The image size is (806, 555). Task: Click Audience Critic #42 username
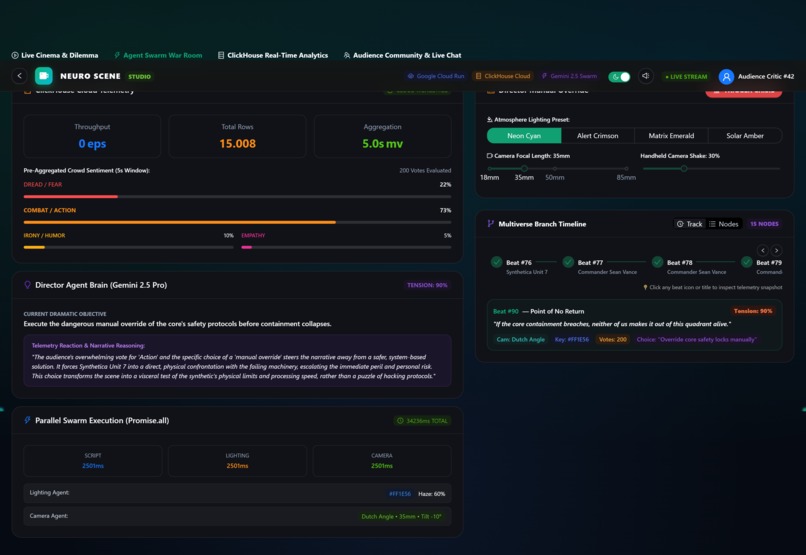(x=766, y=76)
